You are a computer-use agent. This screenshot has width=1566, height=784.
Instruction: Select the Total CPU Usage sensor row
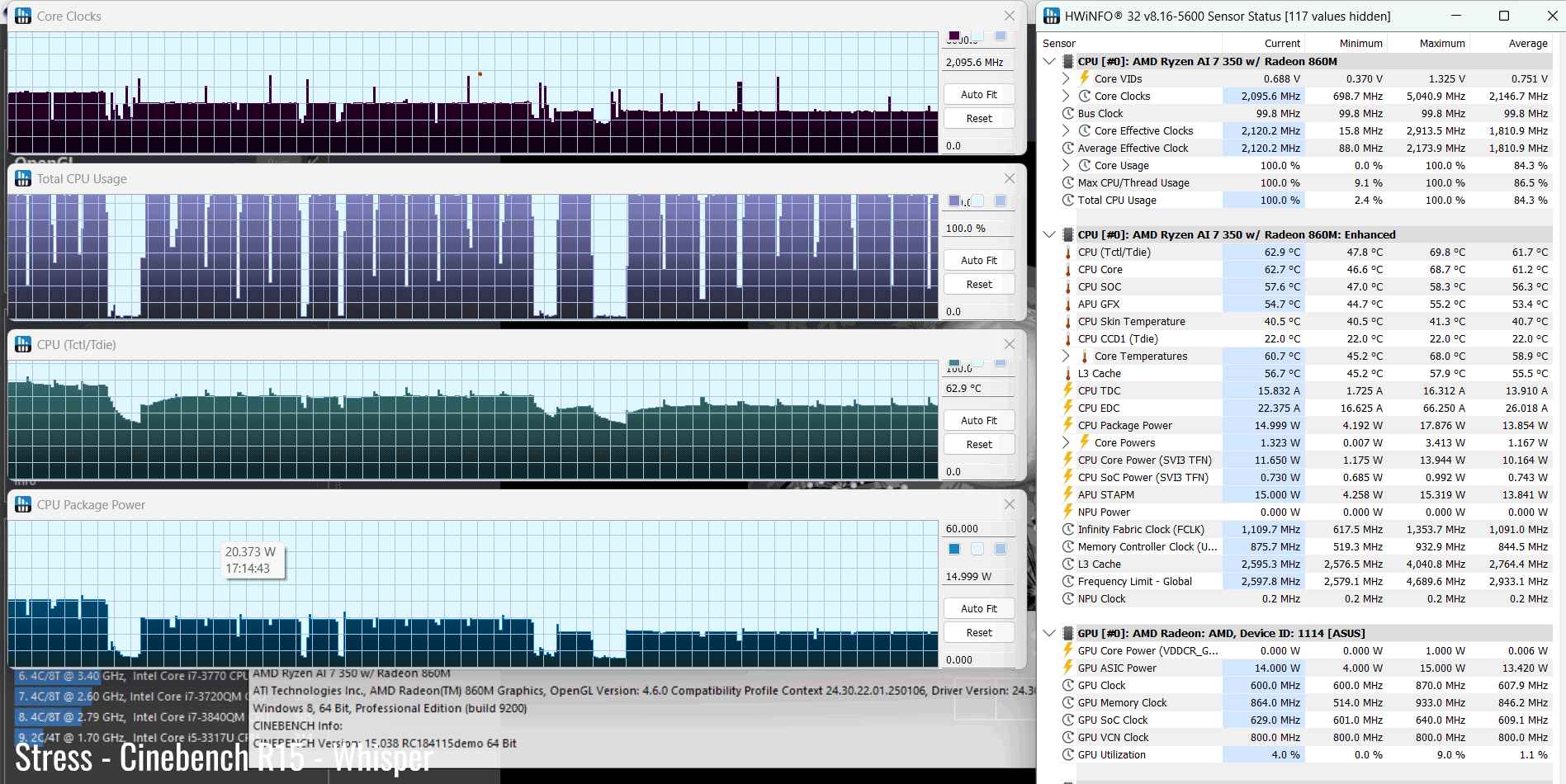click(1306, 201)
